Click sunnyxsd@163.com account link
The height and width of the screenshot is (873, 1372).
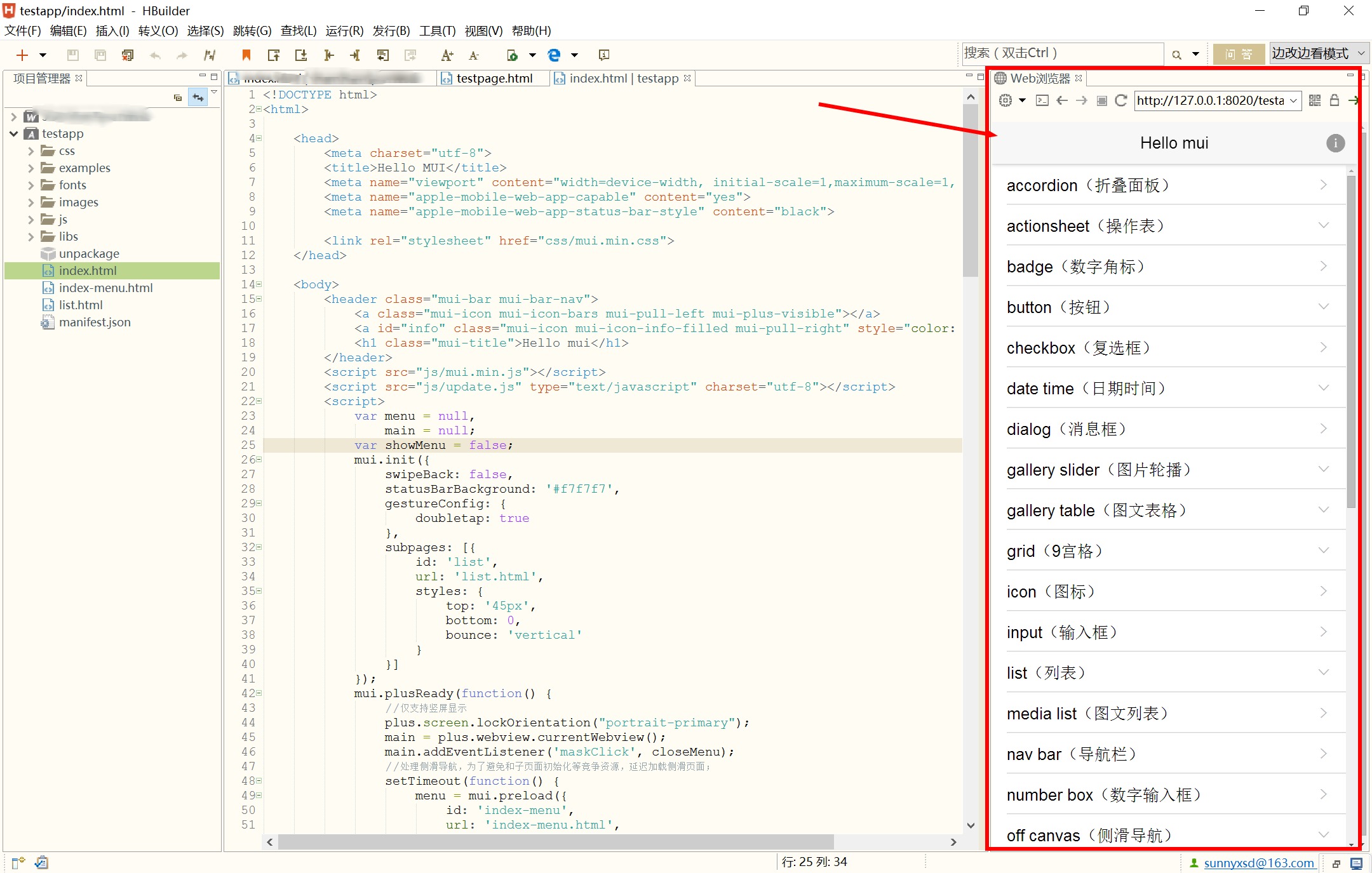click(x=1259, y=863)
